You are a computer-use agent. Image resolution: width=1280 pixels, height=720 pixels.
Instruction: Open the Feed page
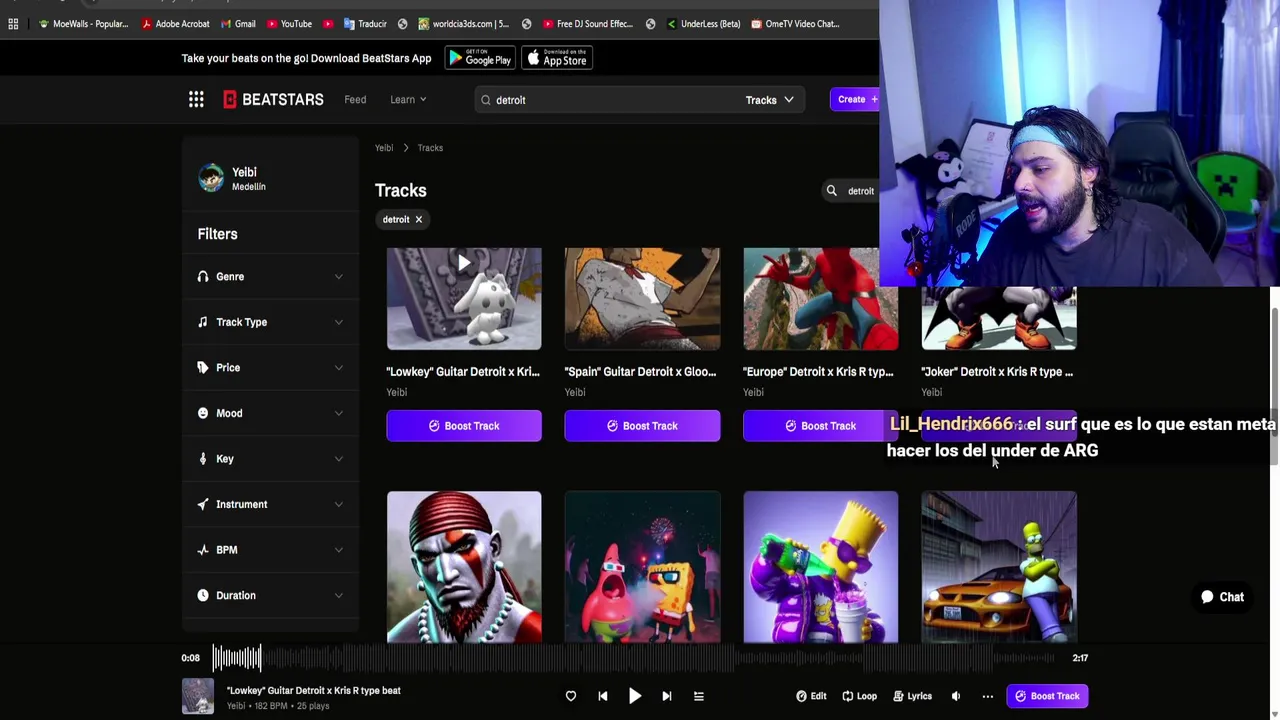(355, 99)
